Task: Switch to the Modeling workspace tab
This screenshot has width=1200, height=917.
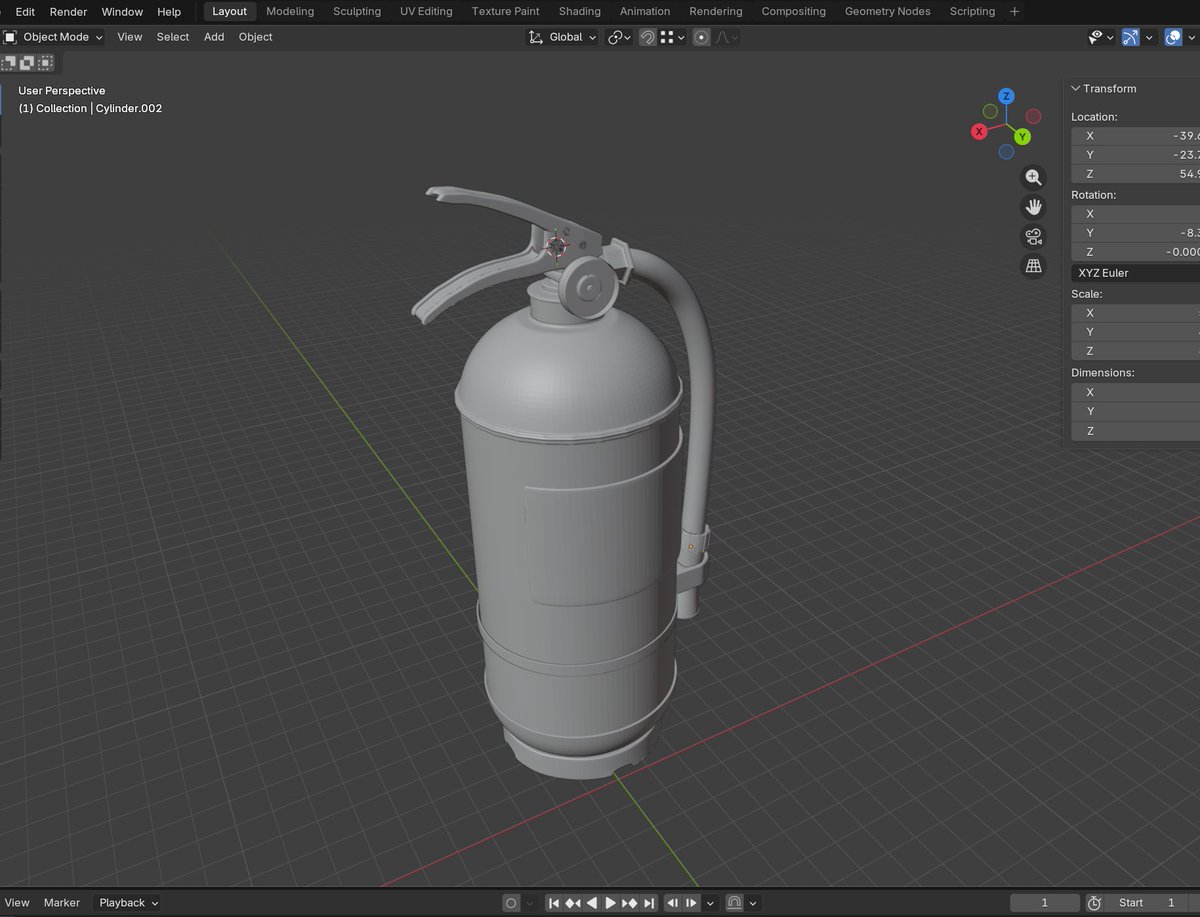Action: coord(290,11)
